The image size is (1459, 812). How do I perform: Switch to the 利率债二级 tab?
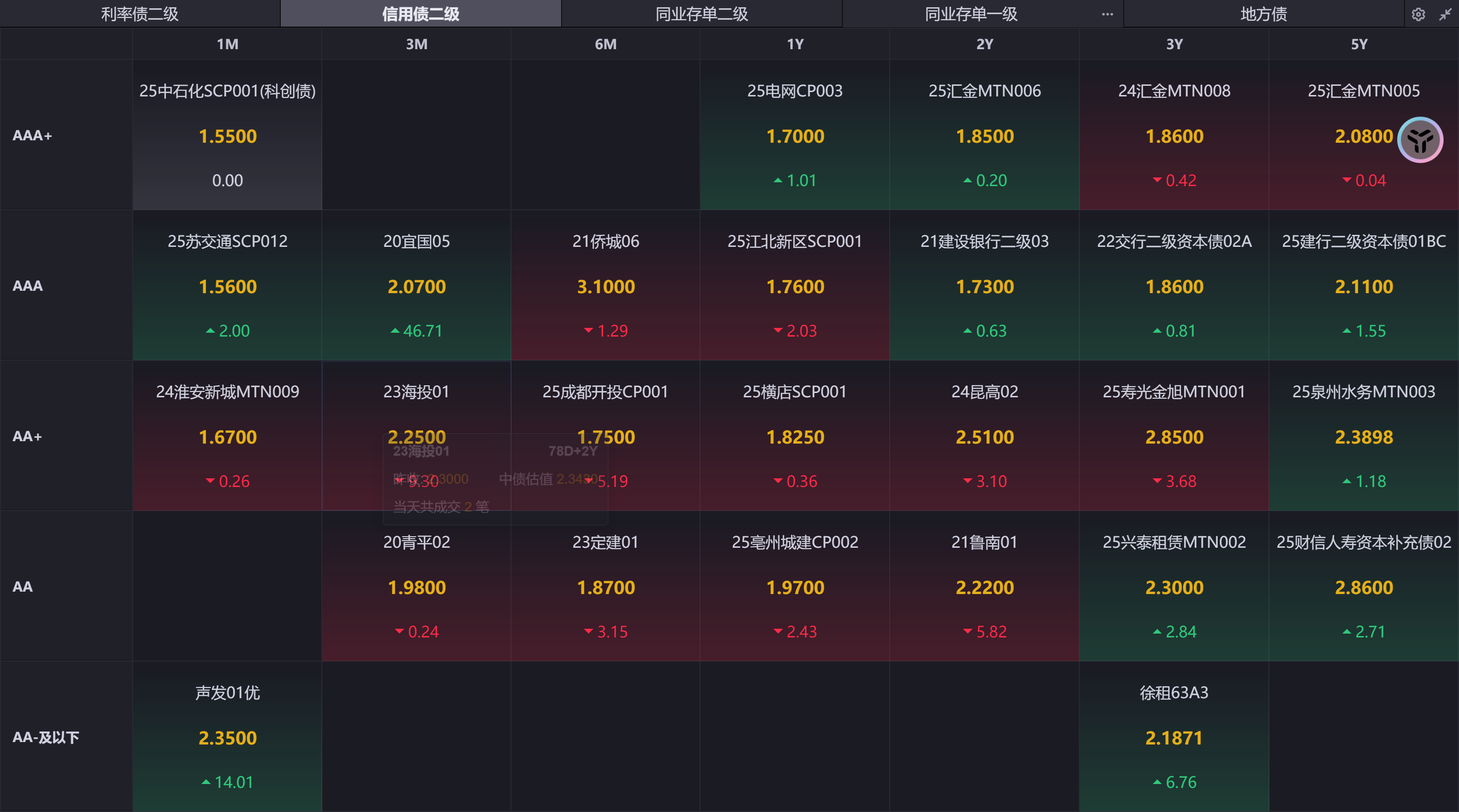(139, 14)
